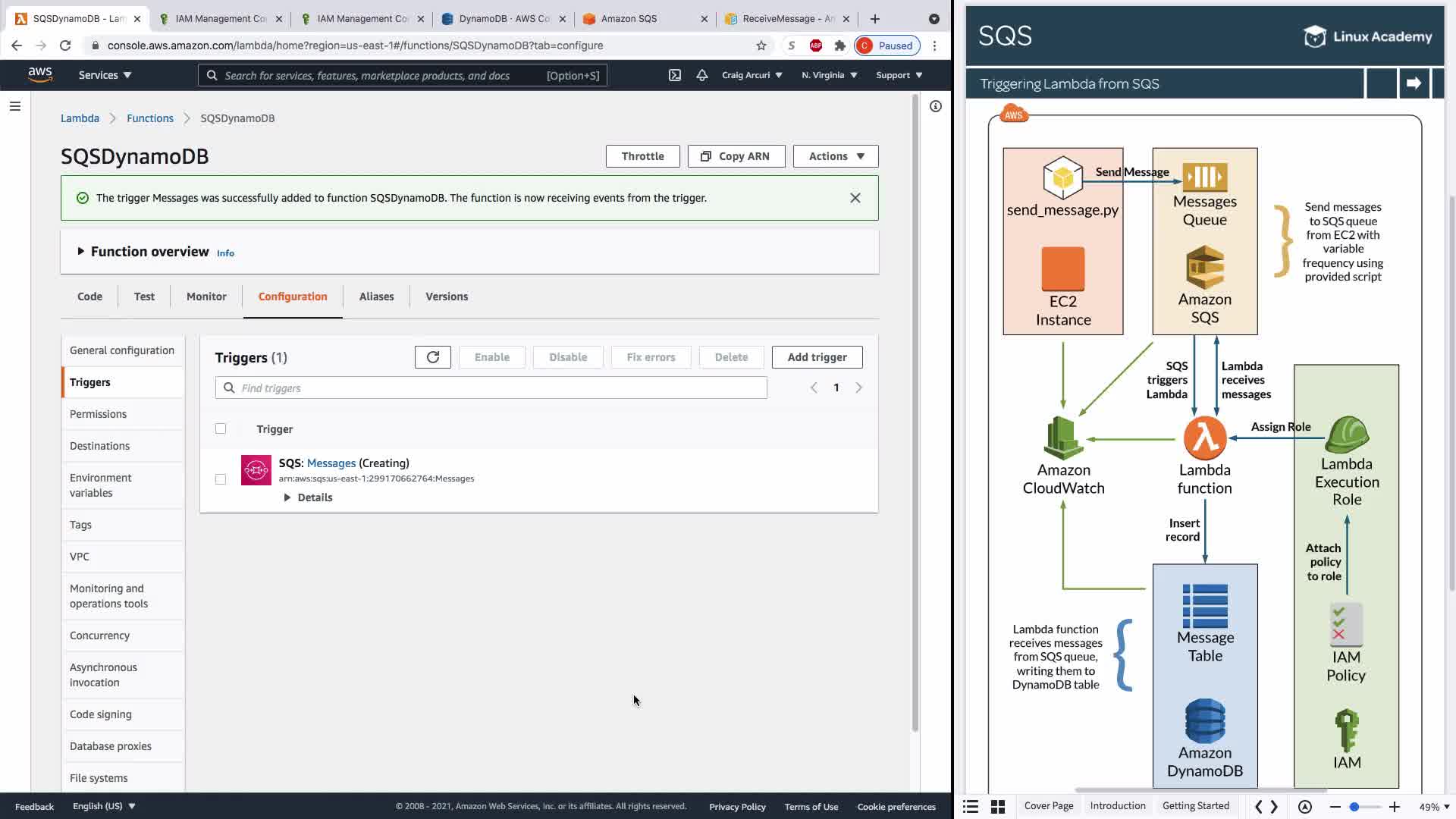
Task: Open the Messages SQS queue link
Action: tap(331, 463)
